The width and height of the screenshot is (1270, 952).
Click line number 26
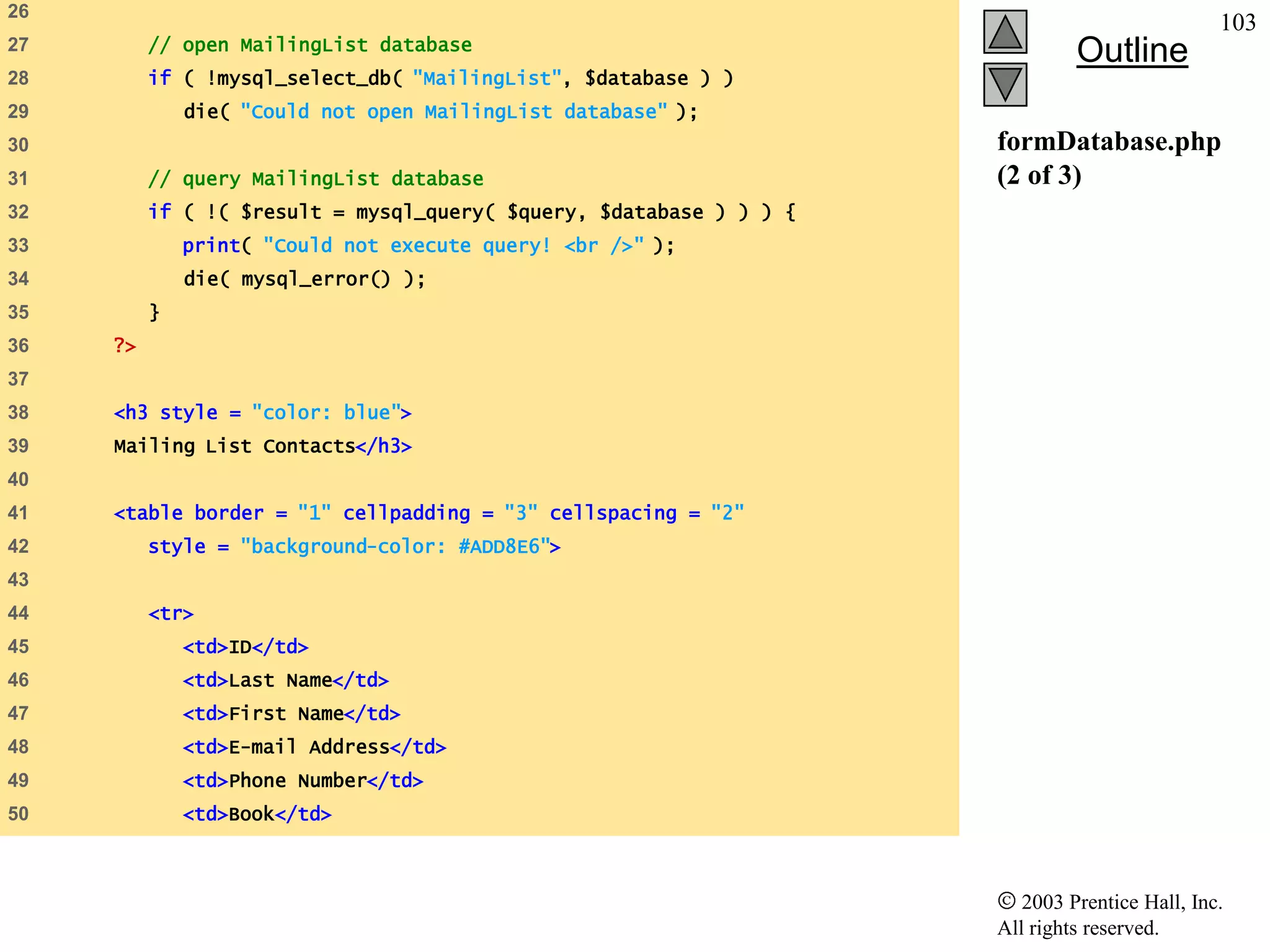[x=18, y=12]
